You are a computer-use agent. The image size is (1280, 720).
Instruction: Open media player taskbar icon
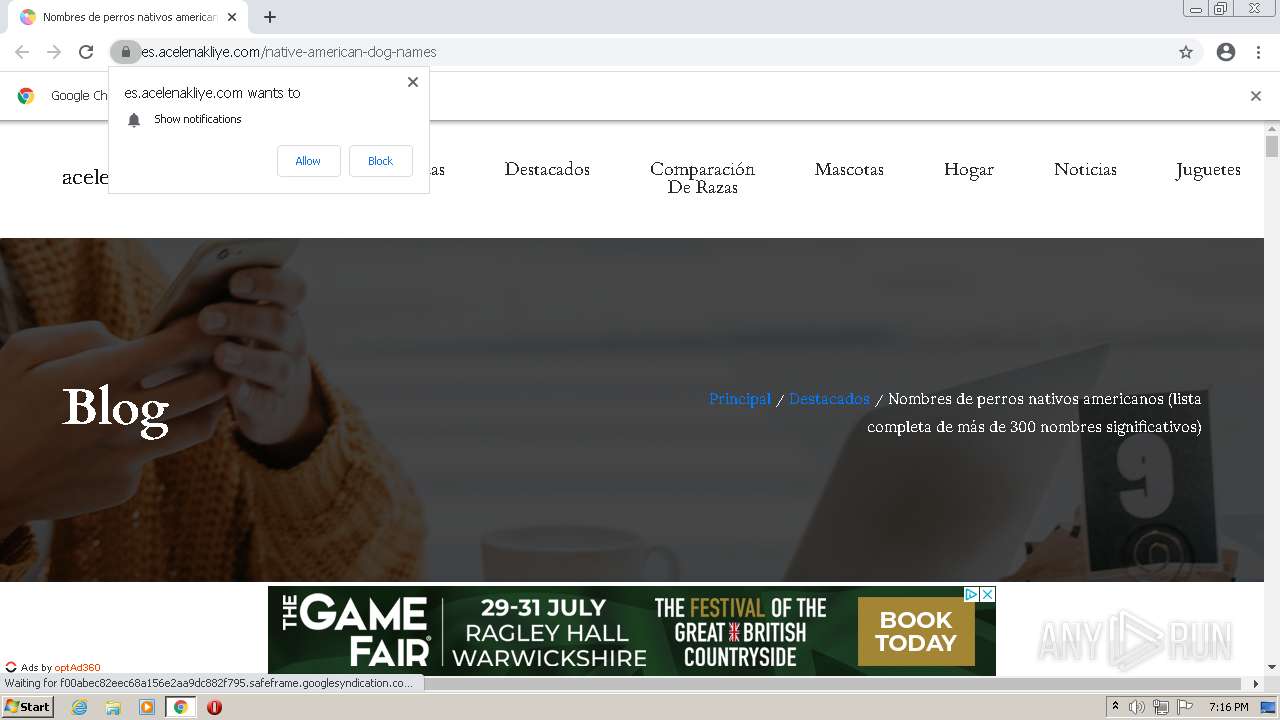pos(147,707)
